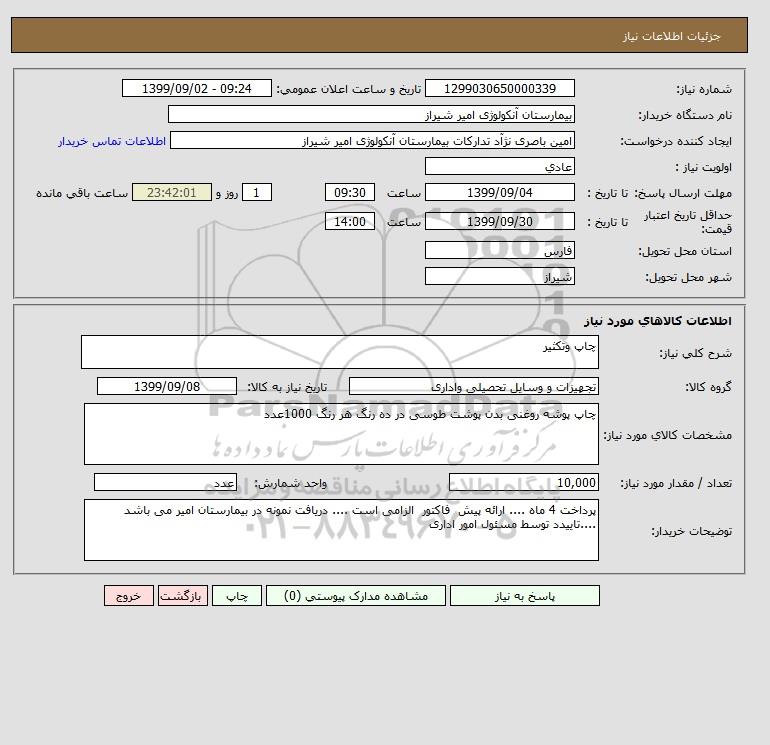Image resolution: width=770 pixels, height=745 pixels.
Task: Click the نام دستگاه خریدار label
Action: click(685, 115)
